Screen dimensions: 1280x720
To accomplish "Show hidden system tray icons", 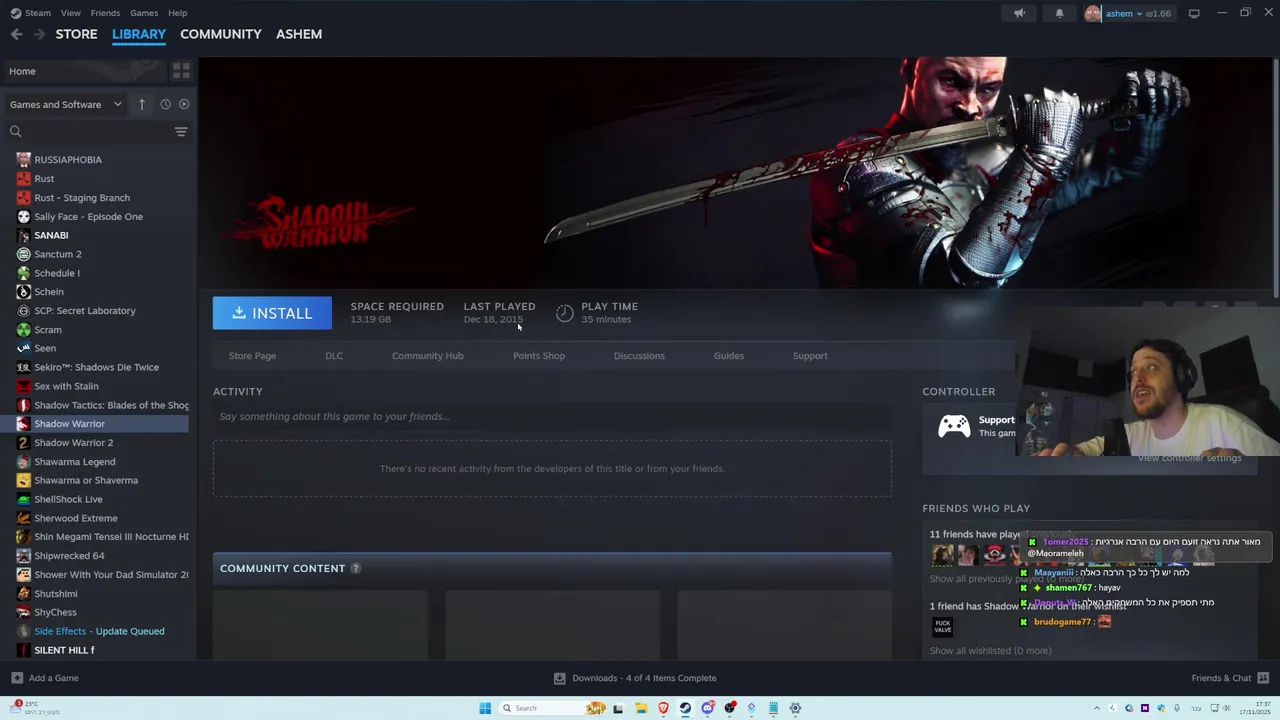I will point(1097,708).
